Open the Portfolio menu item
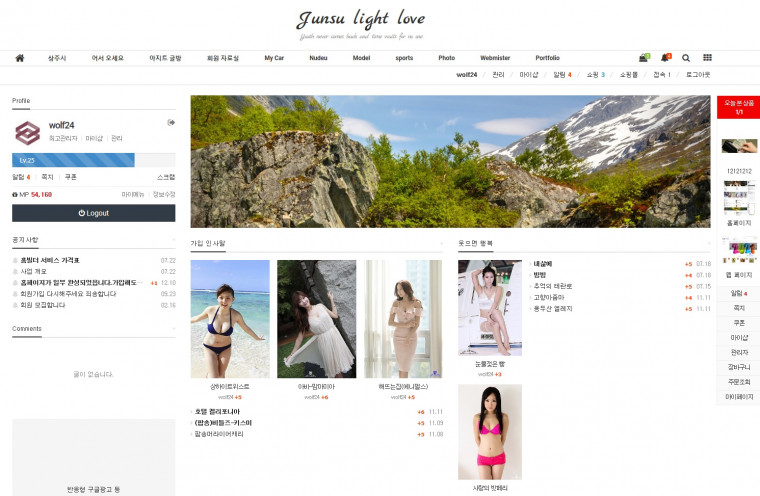 pos(547,58)
